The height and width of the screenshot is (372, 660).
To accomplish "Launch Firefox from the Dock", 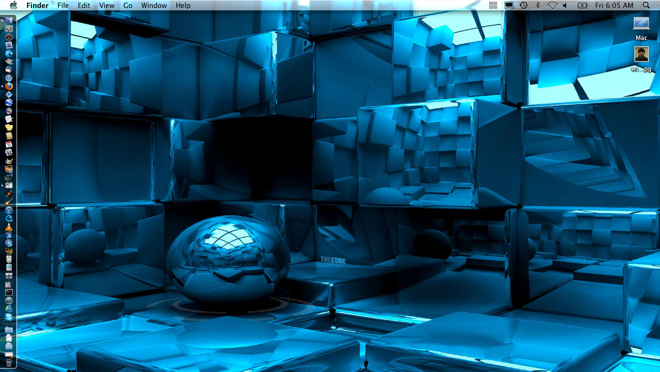I will tap(9, 86).
